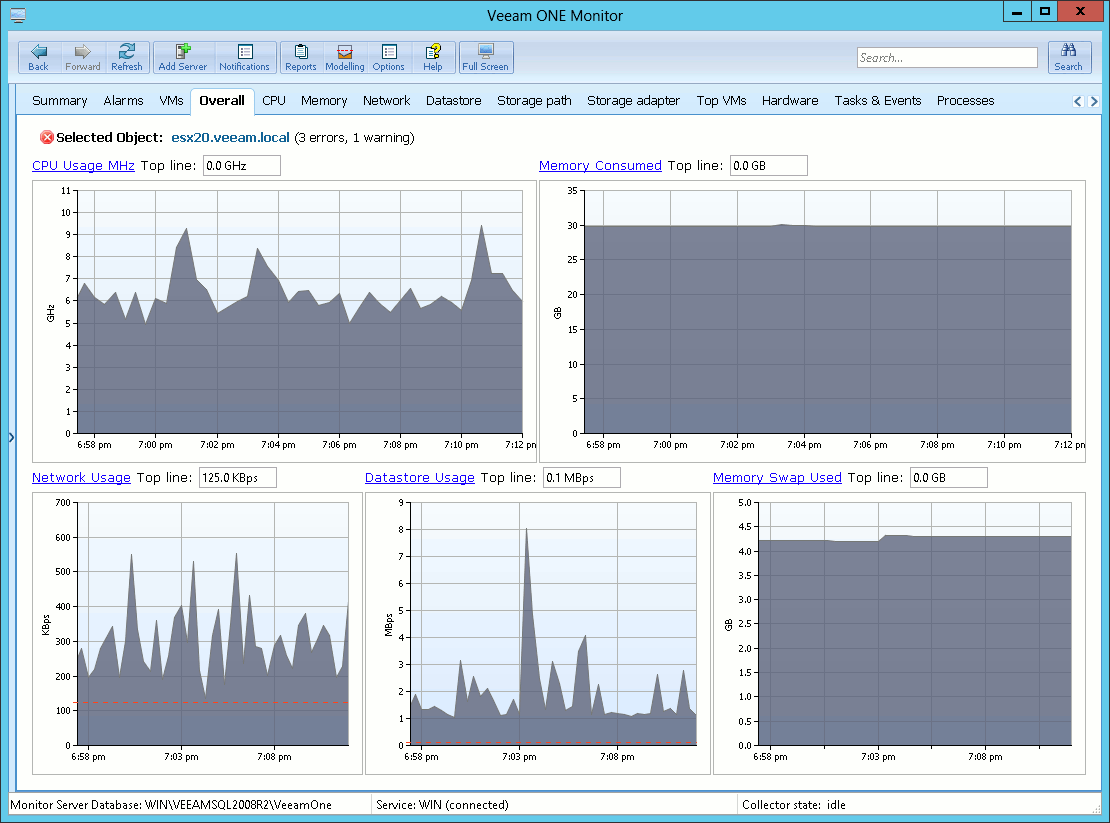Open Options from the toolbar

click(389, 57)
